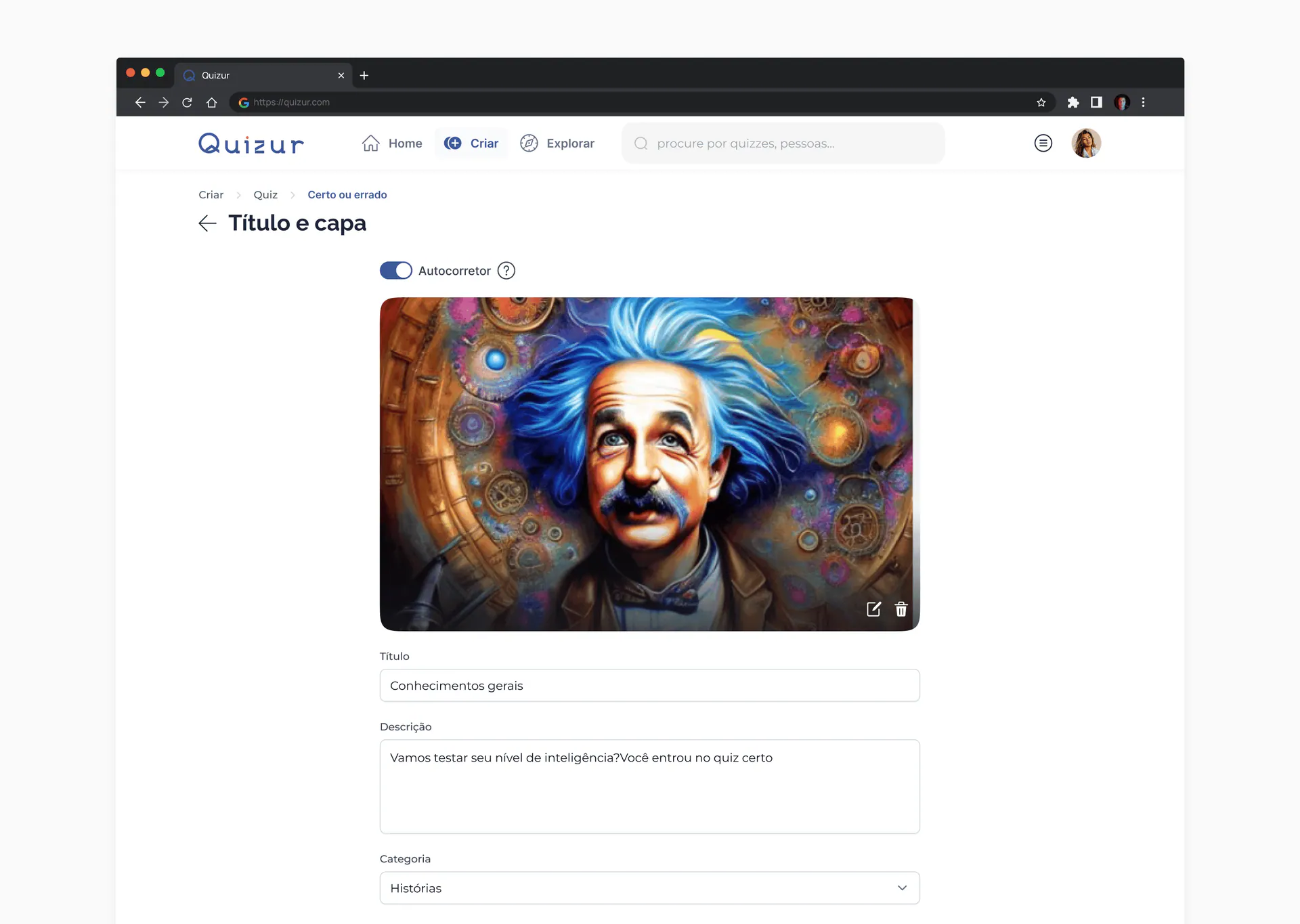Show Autocorretor help question mark
This screenshot has width=1300, height=924.
(506, 271)
